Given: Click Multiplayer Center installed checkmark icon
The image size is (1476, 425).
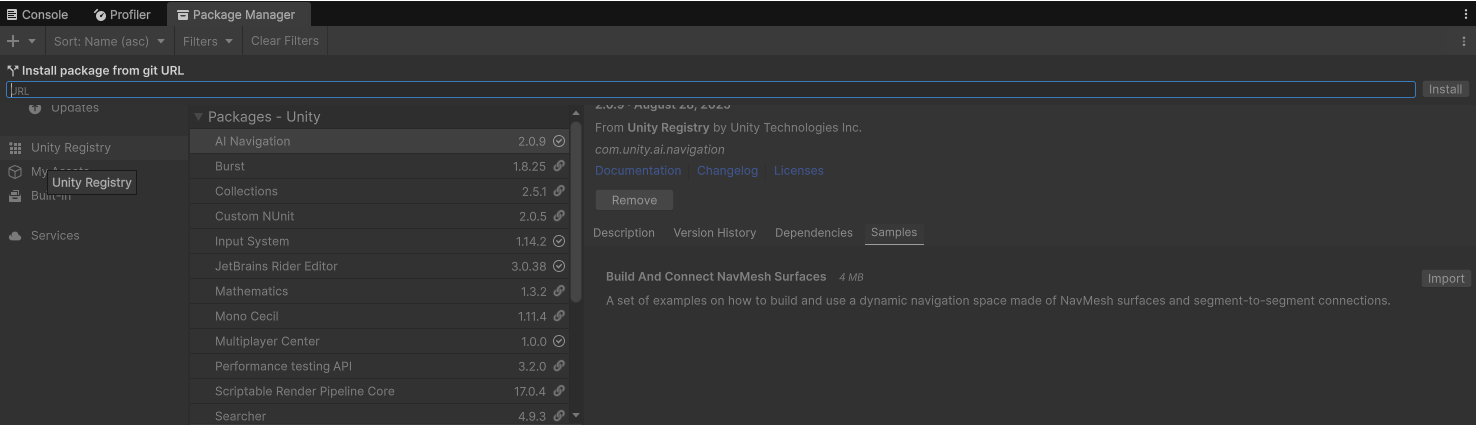Looking at the screenshot, I should (559, 341).
